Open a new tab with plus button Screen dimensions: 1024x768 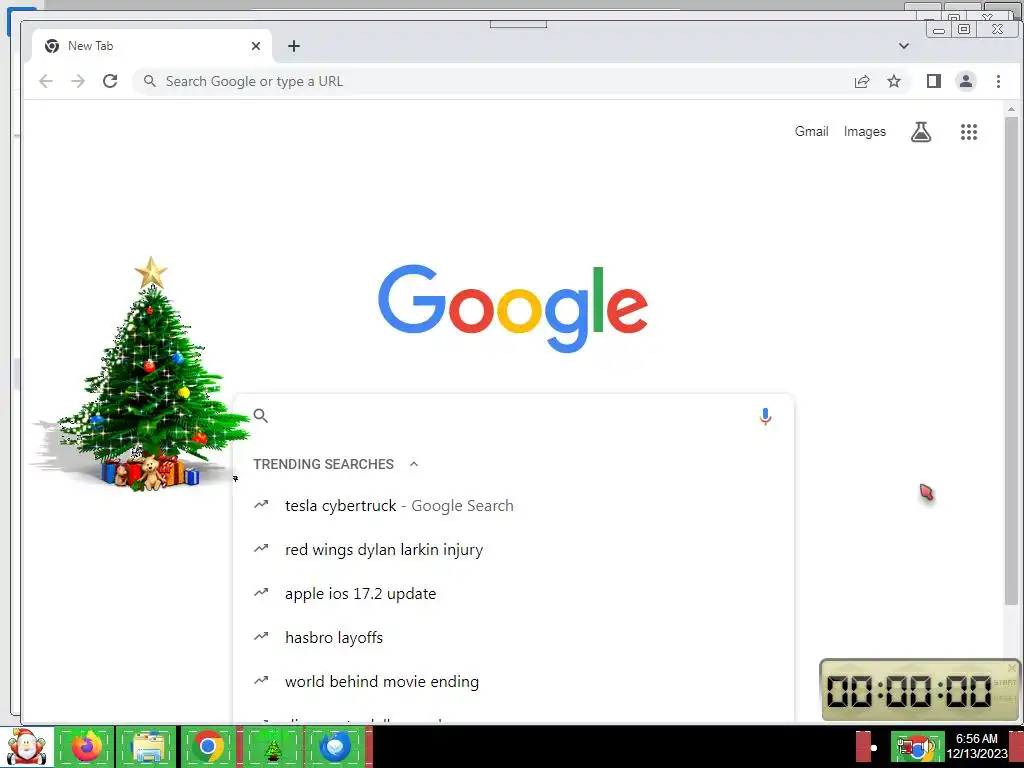[x=294, y=46]
